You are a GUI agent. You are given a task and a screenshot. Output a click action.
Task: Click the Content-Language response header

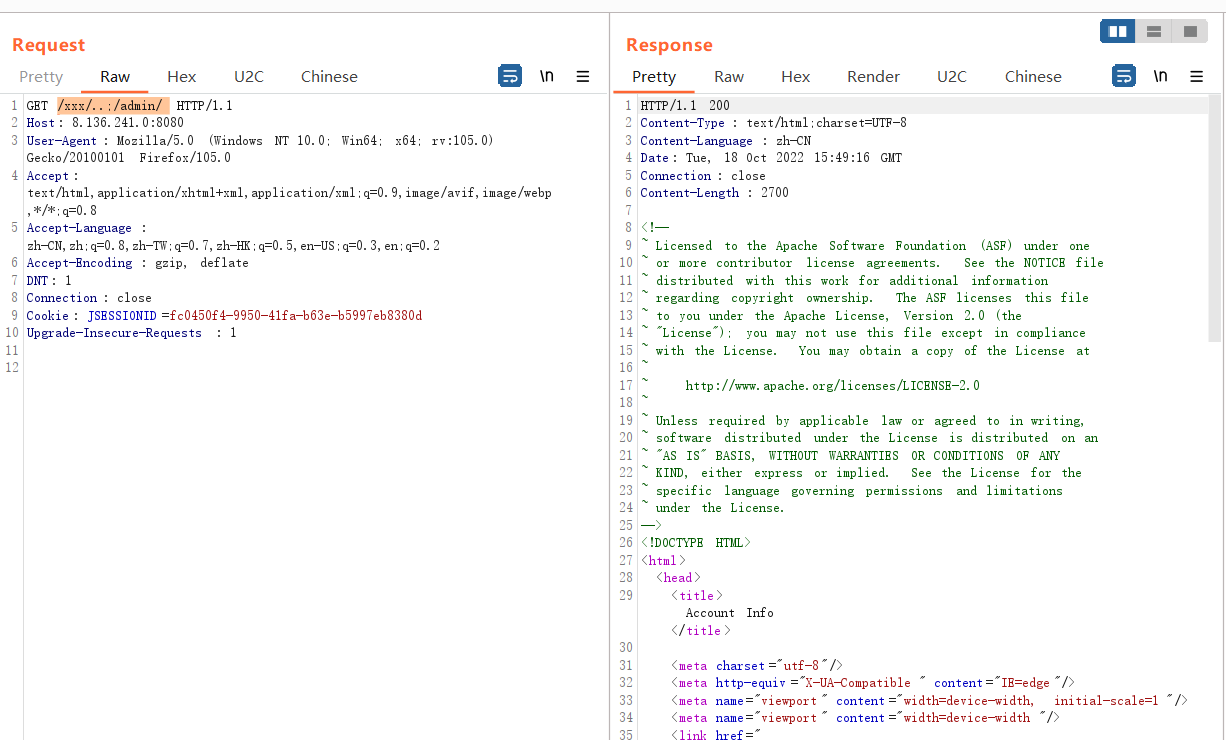point(726,141)
